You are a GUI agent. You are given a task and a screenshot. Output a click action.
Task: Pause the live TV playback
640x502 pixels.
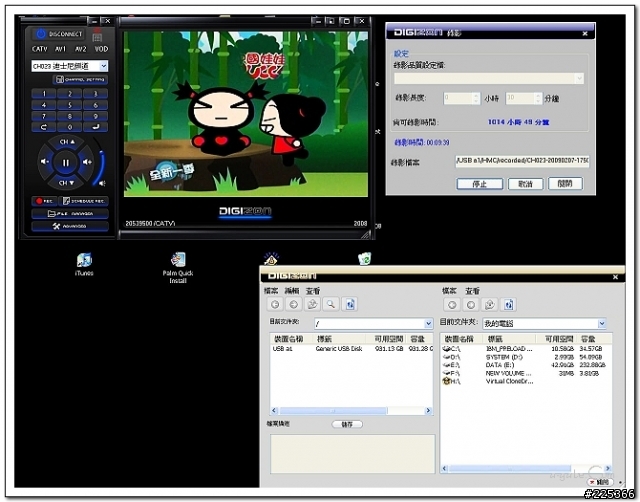pyautogui.click(x=66, y=162)
